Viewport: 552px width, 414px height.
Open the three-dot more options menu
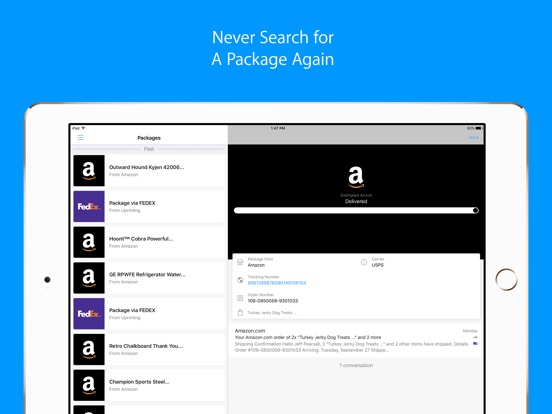coord(473,137)
